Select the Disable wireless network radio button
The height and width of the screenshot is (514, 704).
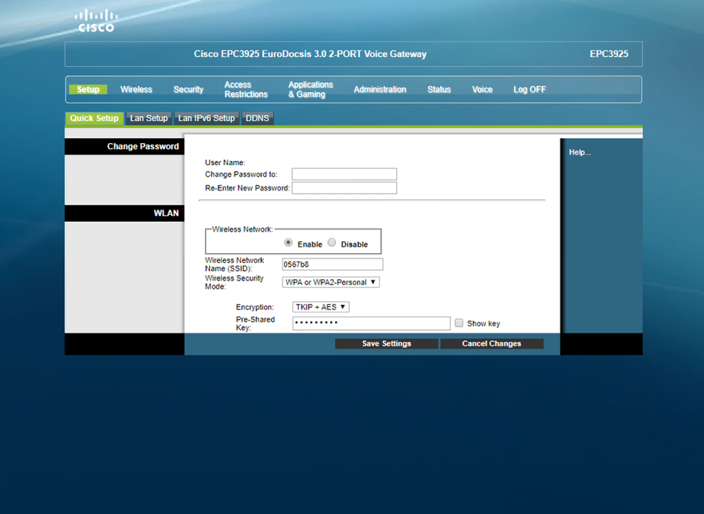(332, 243)
